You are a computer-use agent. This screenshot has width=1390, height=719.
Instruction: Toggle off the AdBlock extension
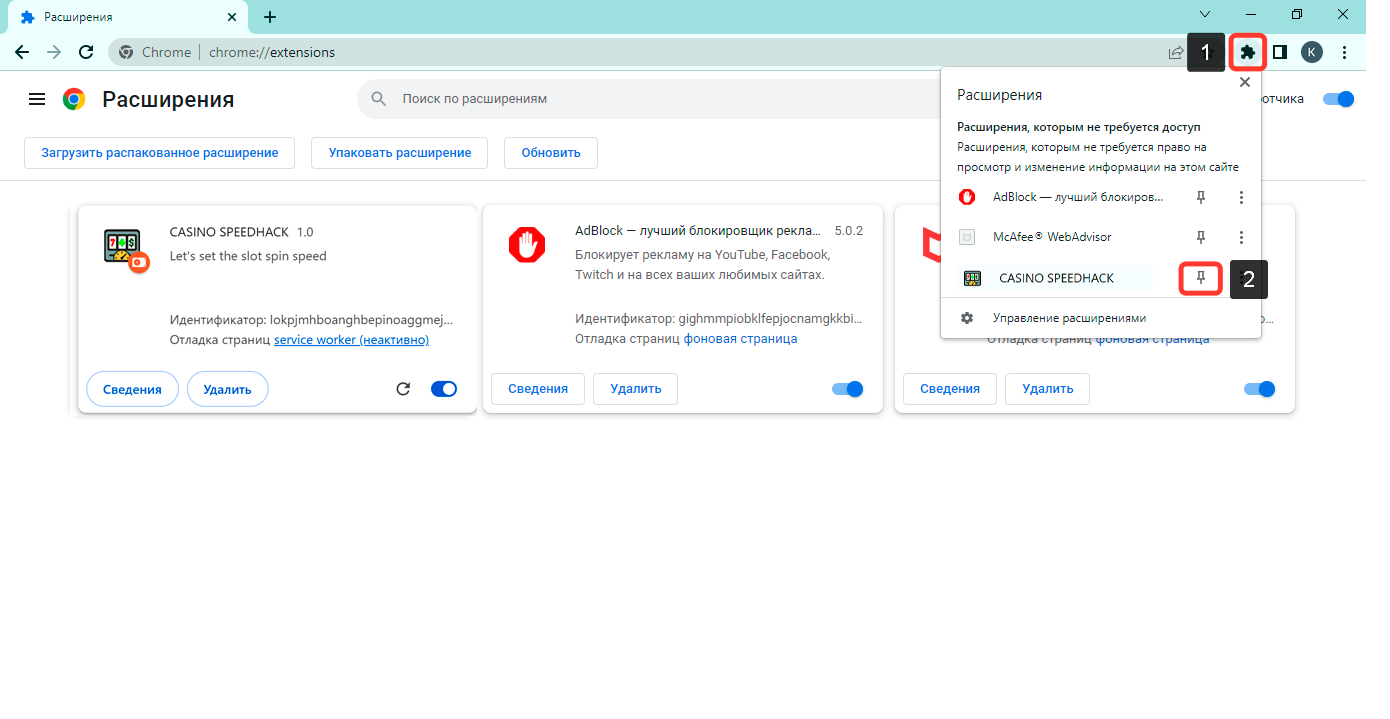(848, 389)
